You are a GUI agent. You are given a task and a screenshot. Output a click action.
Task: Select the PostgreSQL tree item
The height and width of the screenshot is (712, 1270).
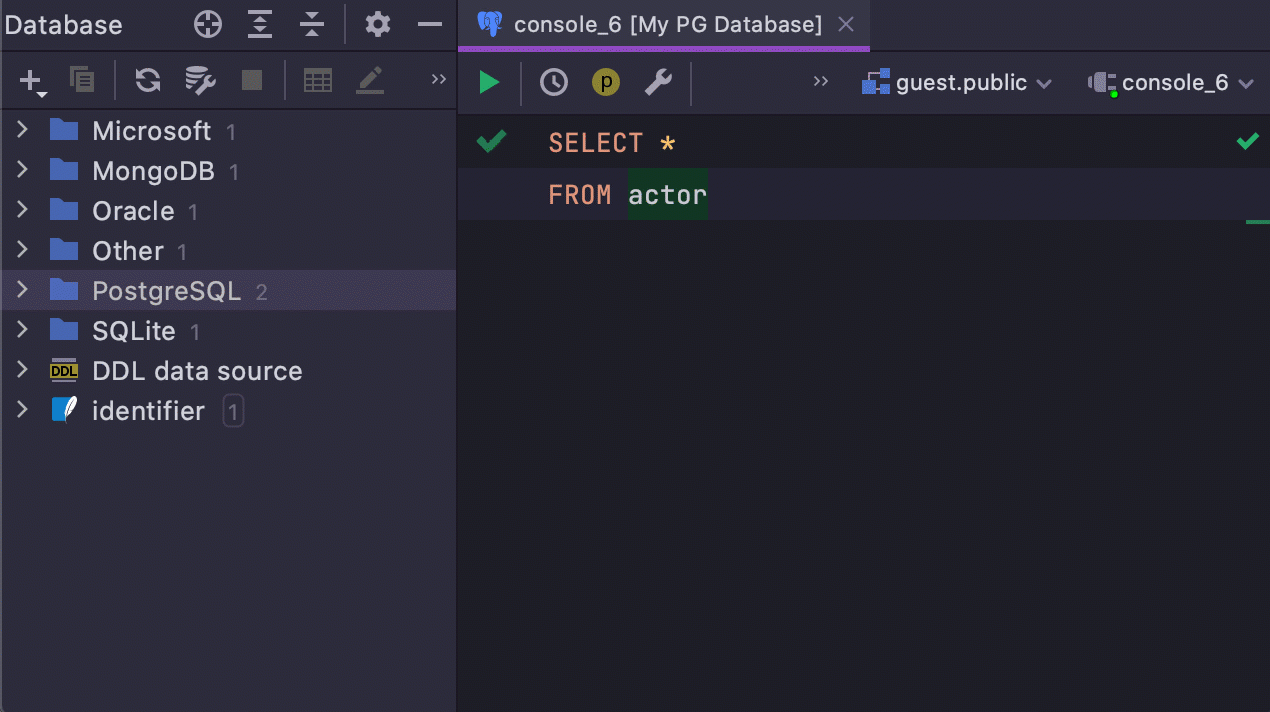point(228,290)
